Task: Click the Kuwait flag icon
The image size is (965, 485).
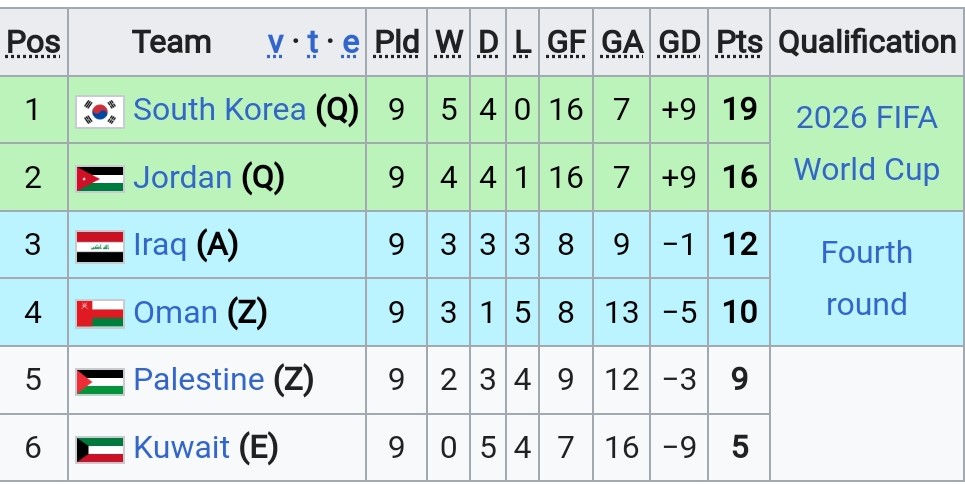Action: (100, 449)
